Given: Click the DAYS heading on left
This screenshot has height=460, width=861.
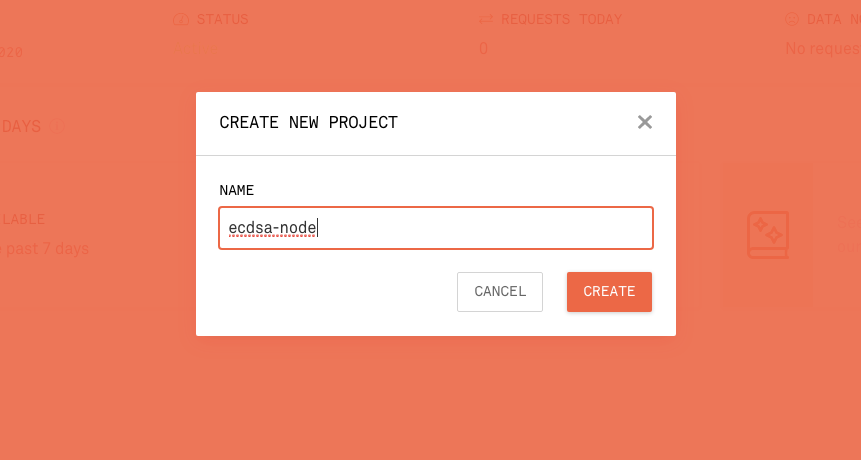Looking at the screenshot, I should (21, 127).
